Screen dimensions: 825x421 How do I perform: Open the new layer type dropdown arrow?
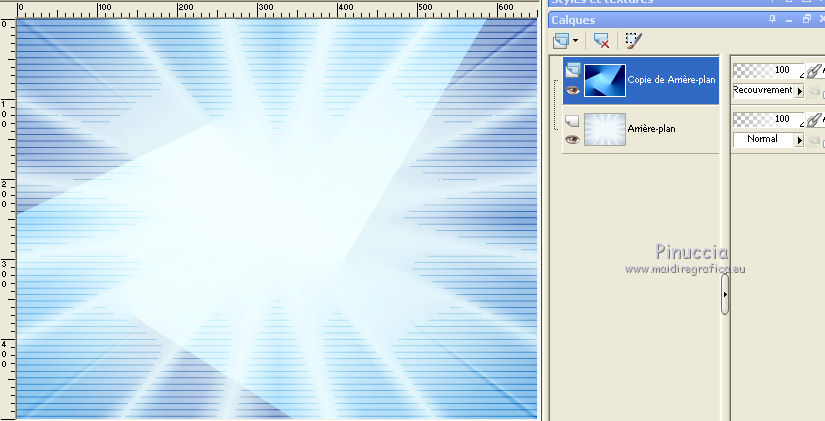tap(575, 41)
